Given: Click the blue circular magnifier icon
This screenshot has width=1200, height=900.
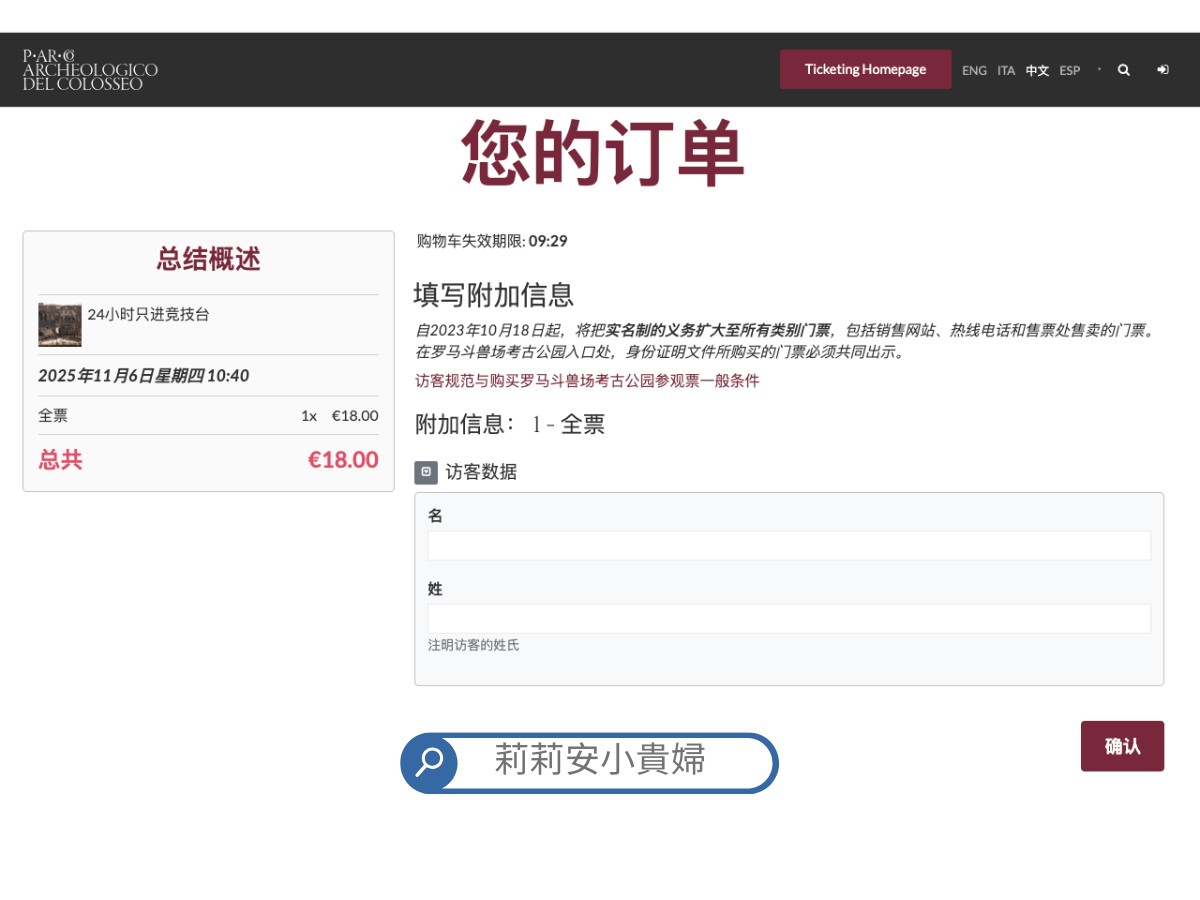Looking at the screenshot, I should click(429, 762).
